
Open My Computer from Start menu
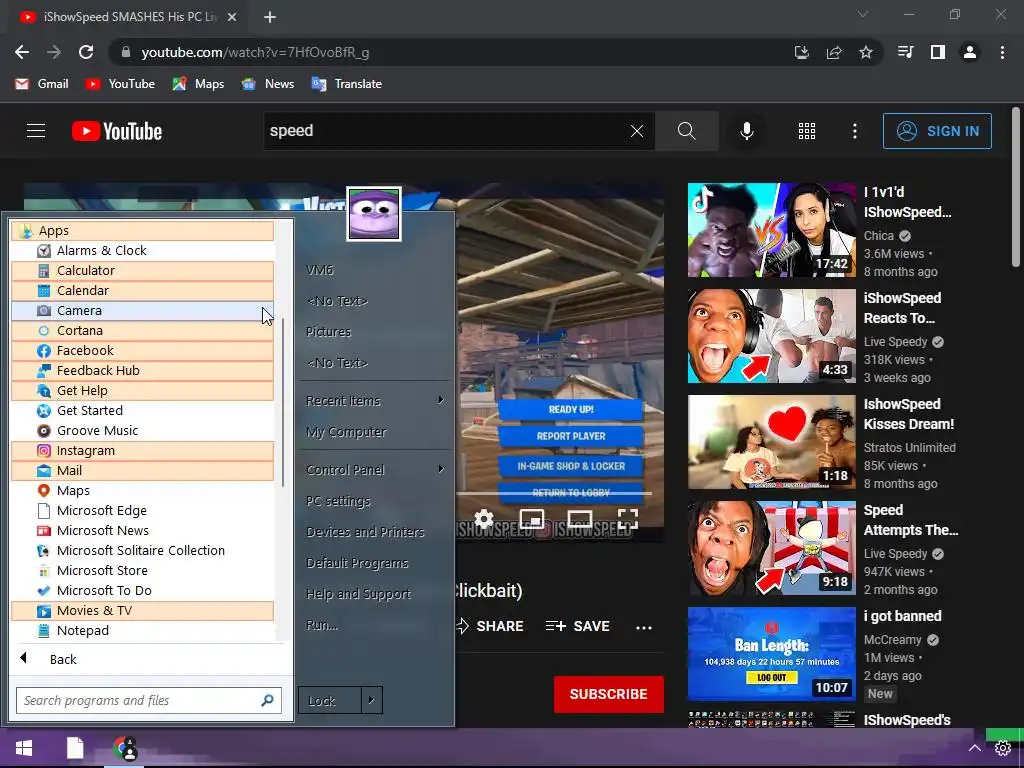tap(346, 432)
